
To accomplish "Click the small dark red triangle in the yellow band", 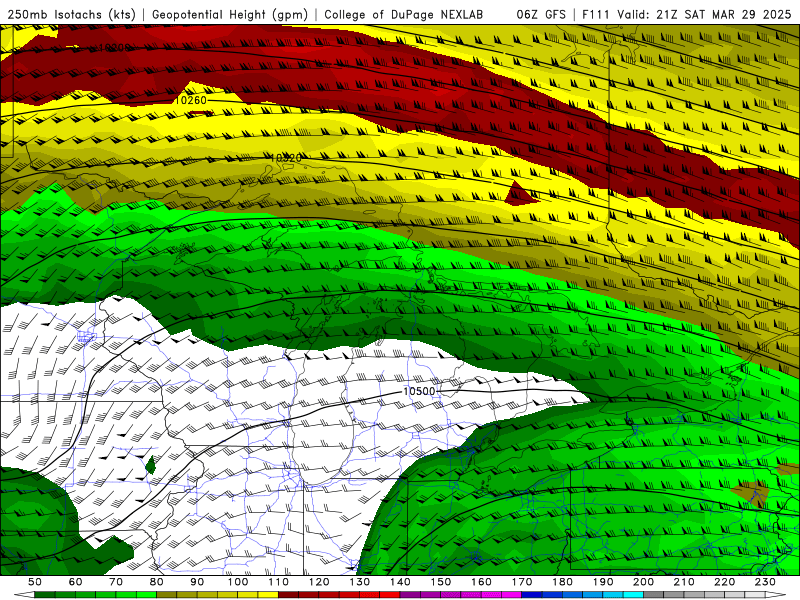I will click(520, 194).
